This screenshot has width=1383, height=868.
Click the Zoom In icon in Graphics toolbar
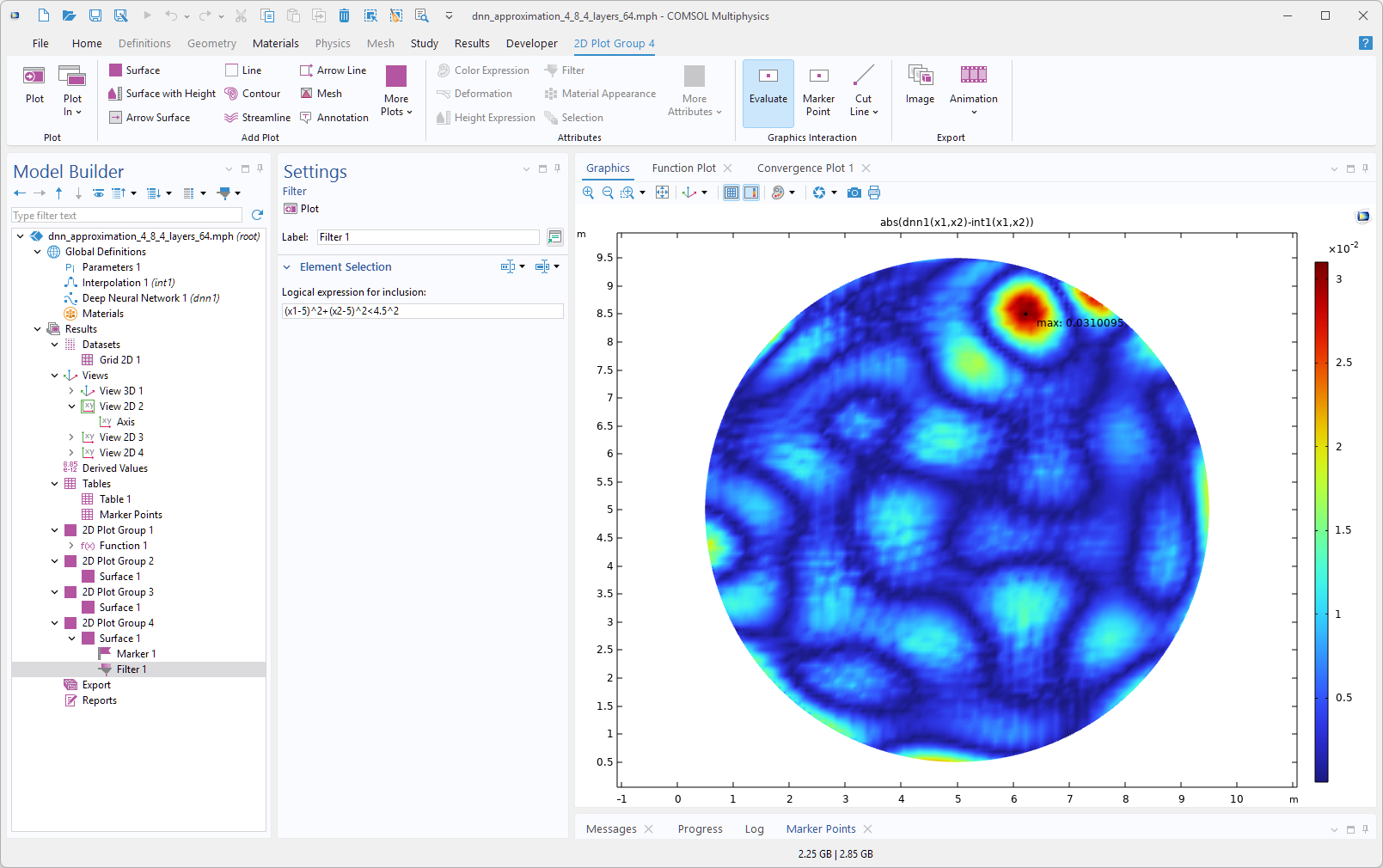point(588,193)
